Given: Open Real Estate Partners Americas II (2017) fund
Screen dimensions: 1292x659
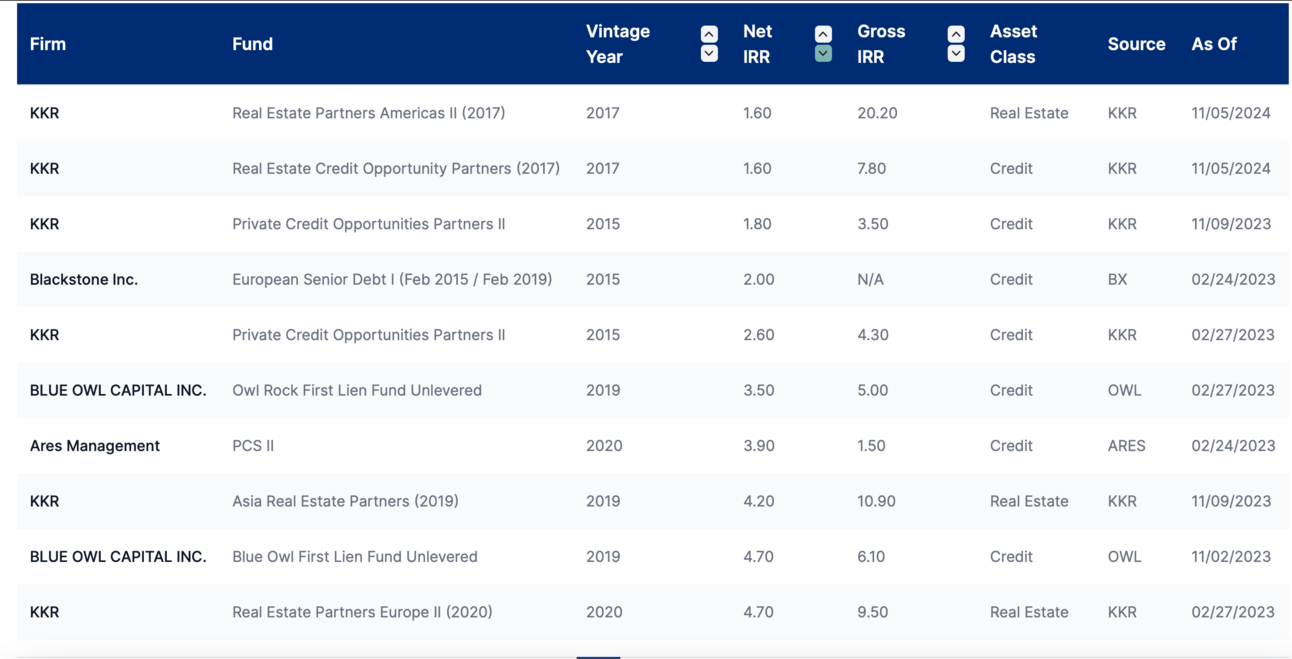Looking at the screenshot, I should [x=368, y=113].
